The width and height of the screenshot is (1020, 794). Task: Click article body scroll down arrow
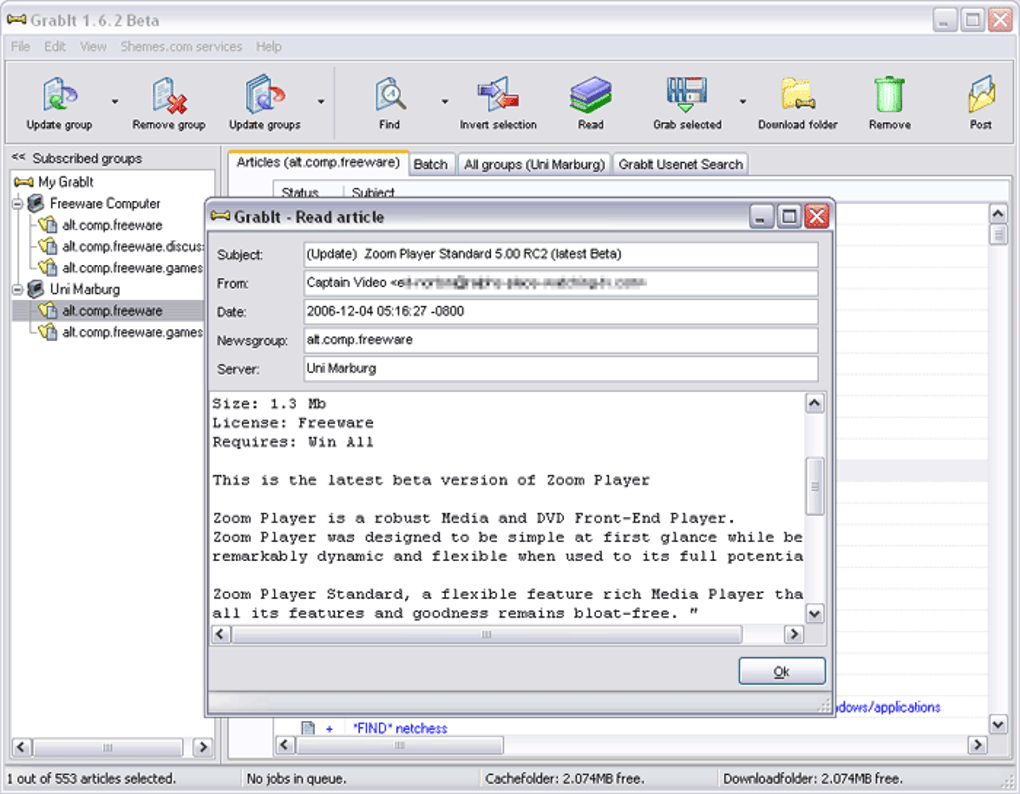[814, 613]
